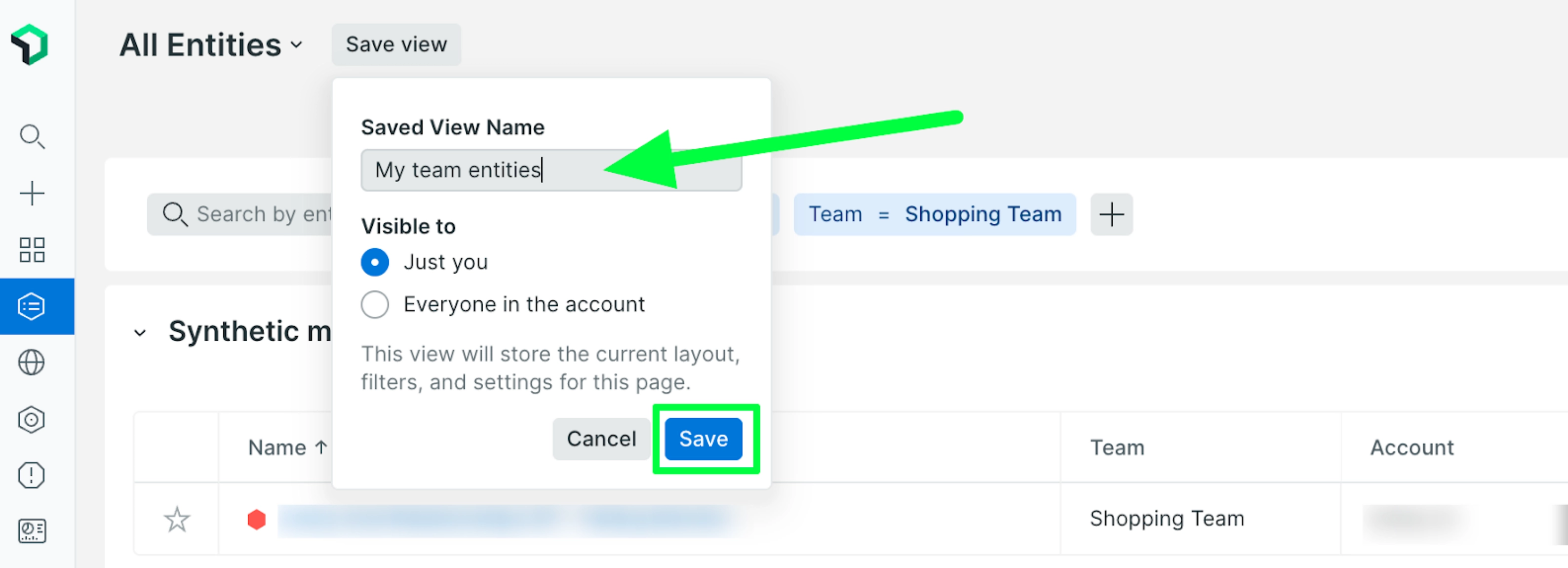This screenshot has height=568, width=1568.
Task: Select the "Just you" visibility option
Action: 375,262
